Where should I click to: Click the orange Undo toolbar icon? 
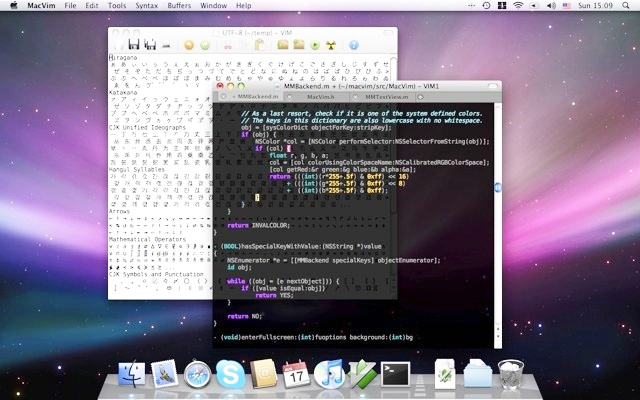(189, 45)
